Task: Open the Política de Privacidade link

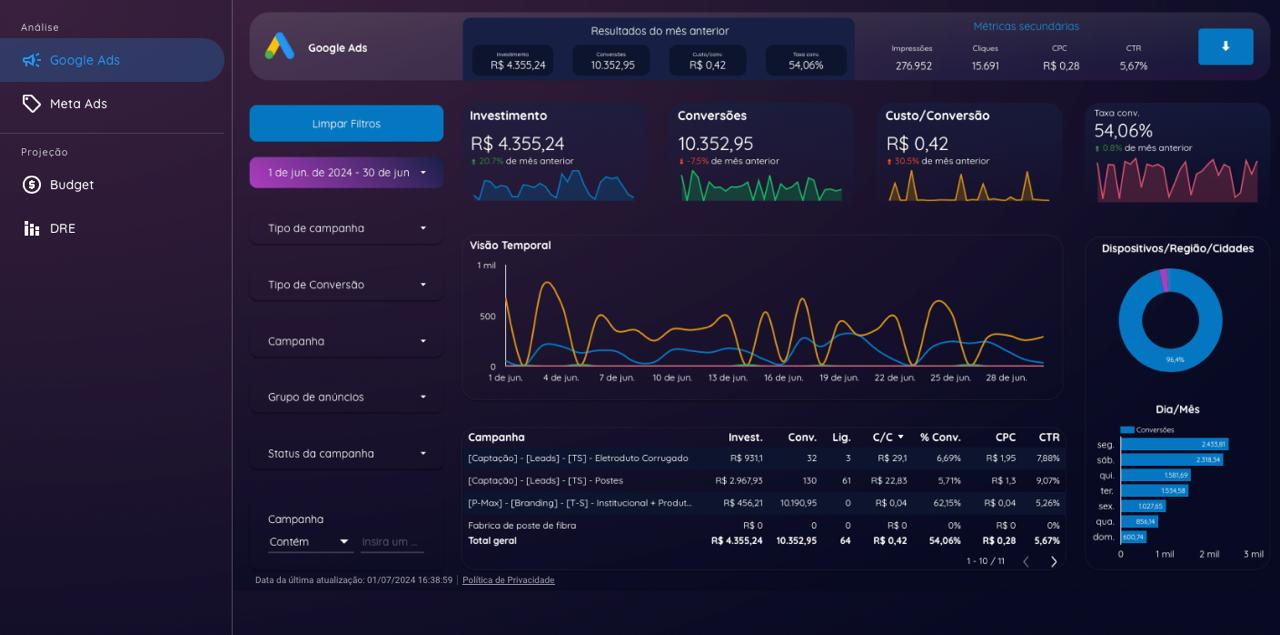Action: pyautogui.click(x=508, y=579)
